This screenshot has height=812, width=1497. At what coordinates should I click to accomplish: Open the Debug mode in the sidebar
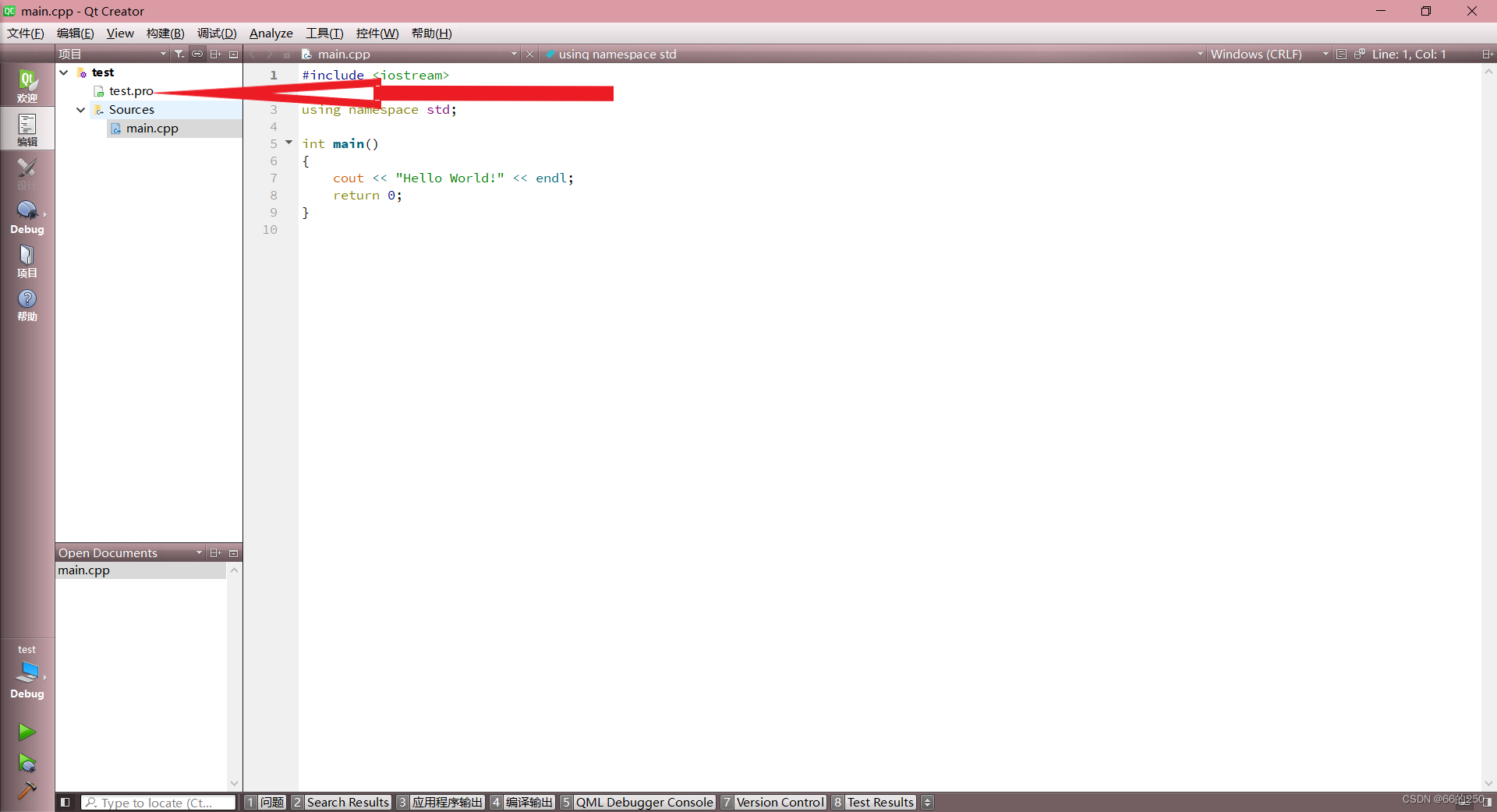click(x=27, y=216)
